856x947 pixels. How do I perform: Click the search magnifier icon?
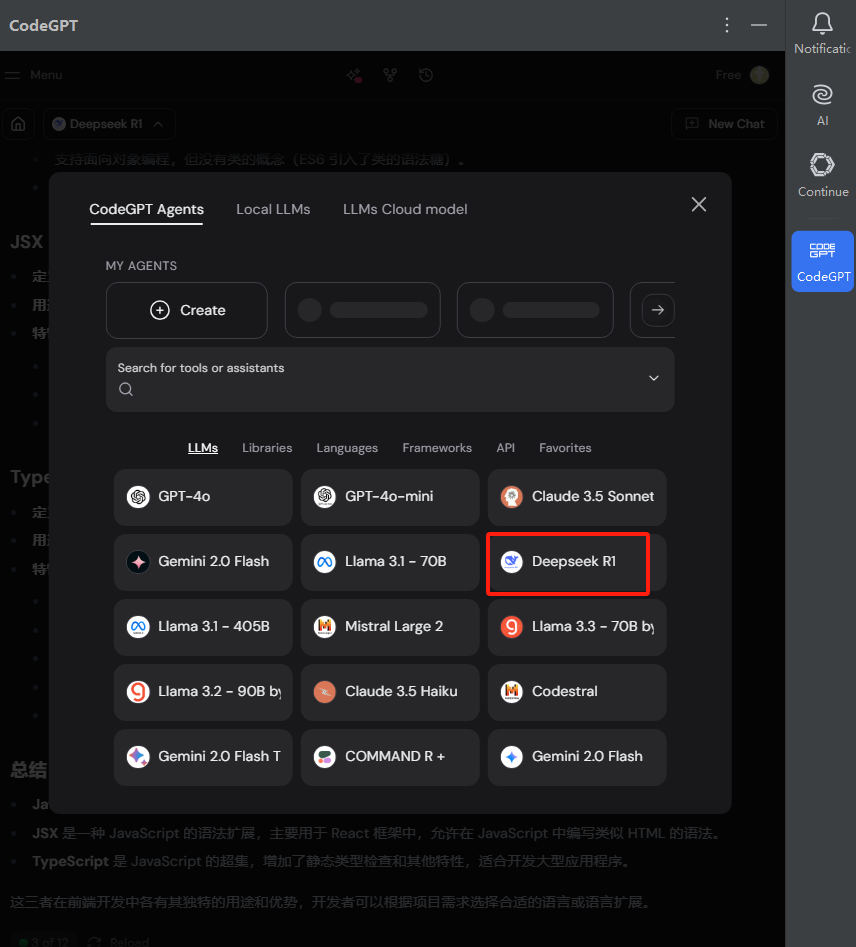coord(126,389)
